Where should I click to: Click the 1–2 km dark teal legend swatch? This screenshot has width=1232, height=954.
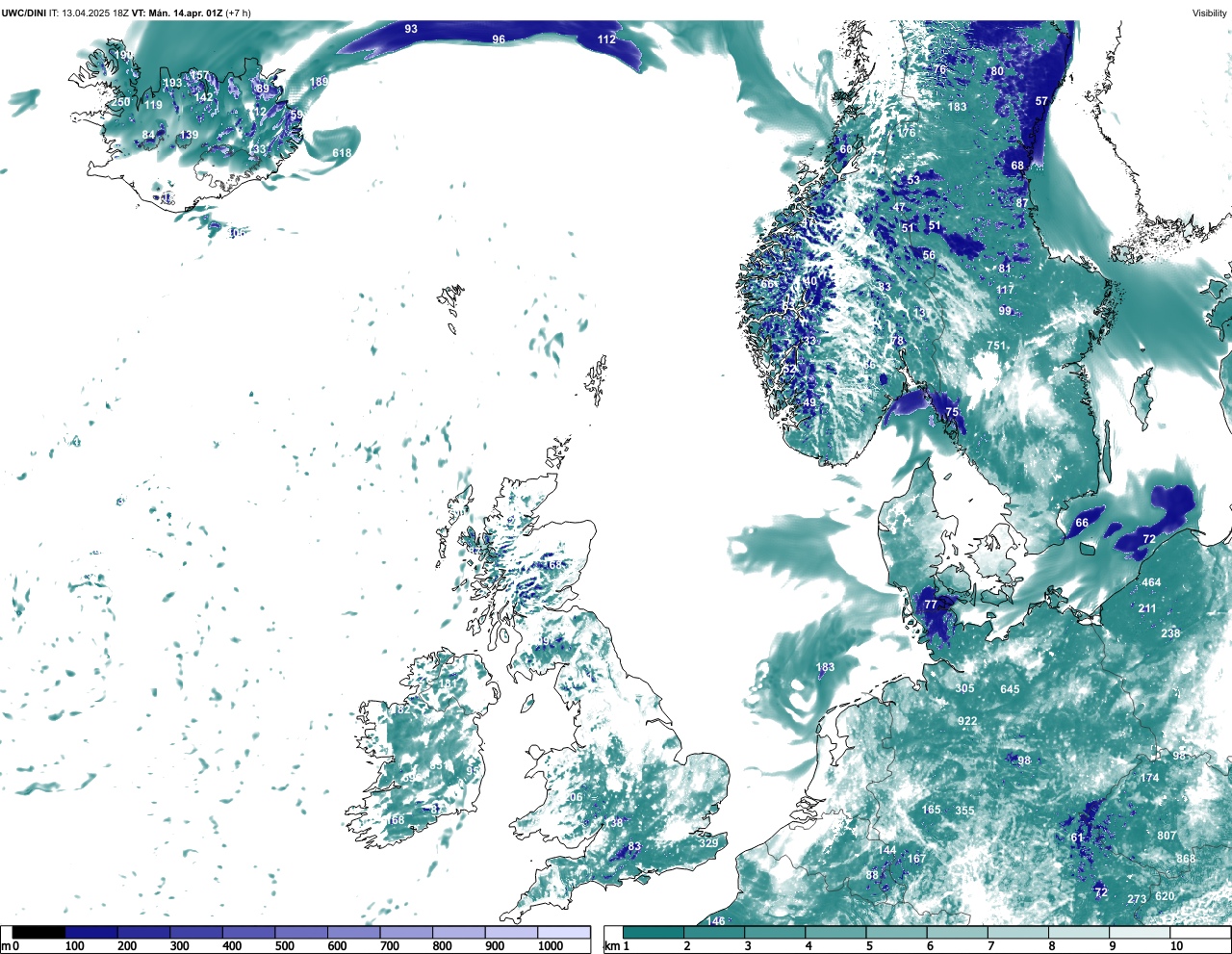[654, 932]
